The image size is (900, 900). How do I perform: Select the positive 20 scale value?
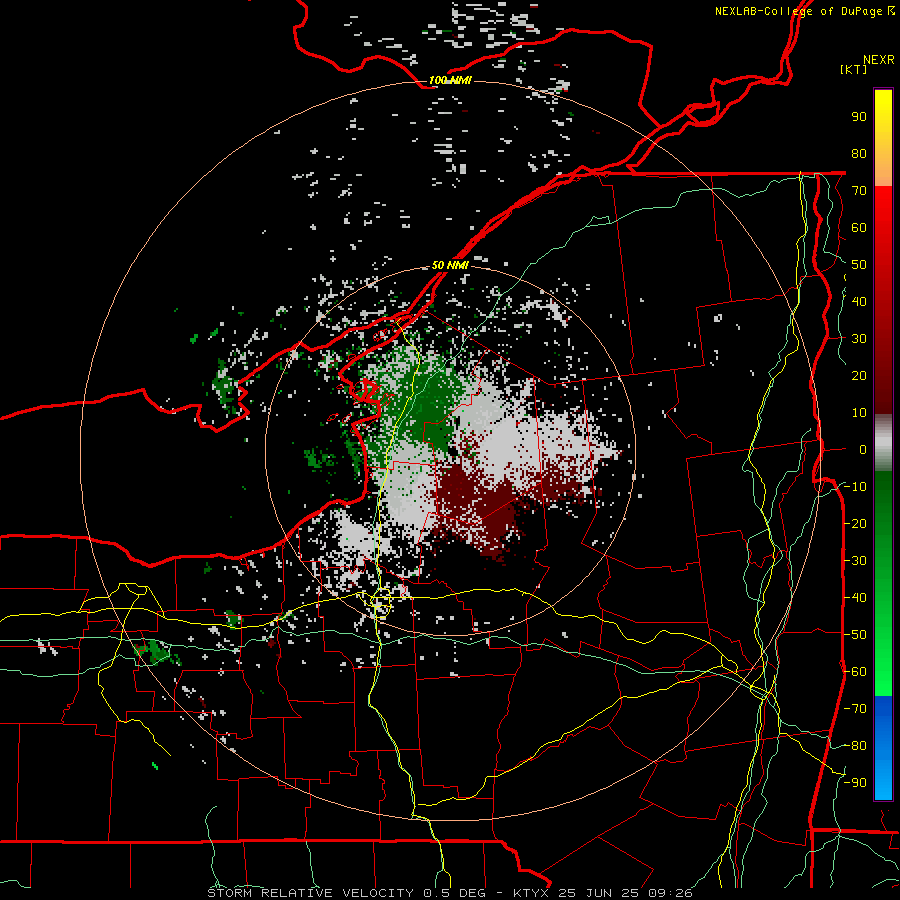(x=859, y=376)
